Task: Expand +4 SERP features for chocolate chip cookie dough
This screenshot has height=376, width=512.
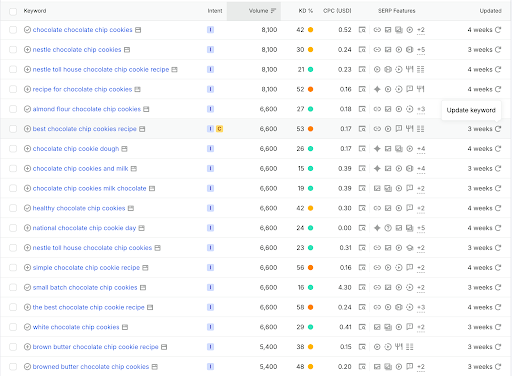Action: pyautogui.click(x=421, y=149)
